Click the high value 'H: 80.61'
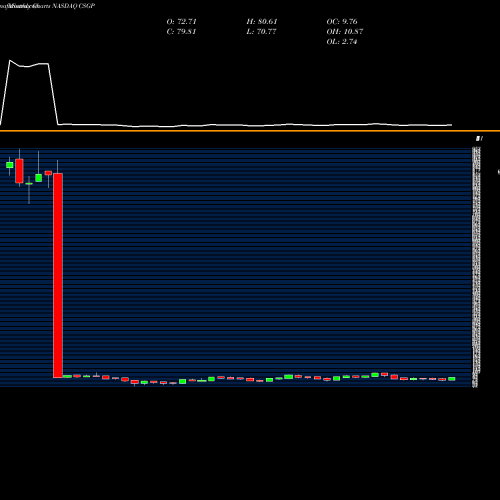This screenshot has height=500, width=500. click(262, 21)
